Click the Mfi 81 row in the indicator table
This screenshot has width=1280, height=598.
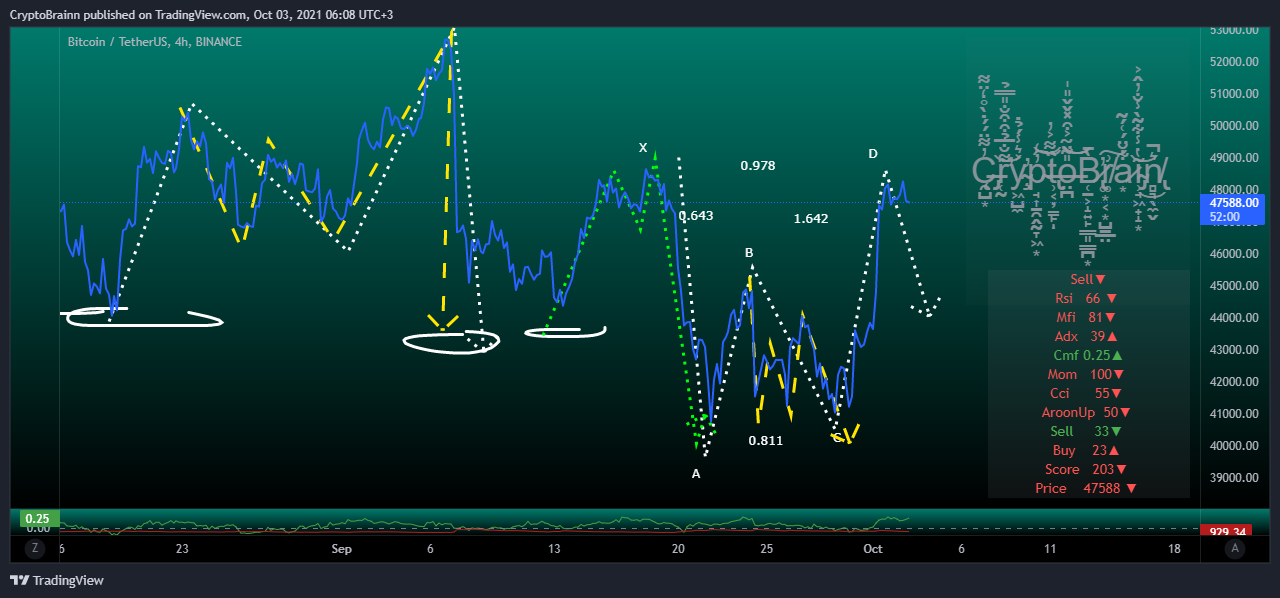click(1086, 318)
